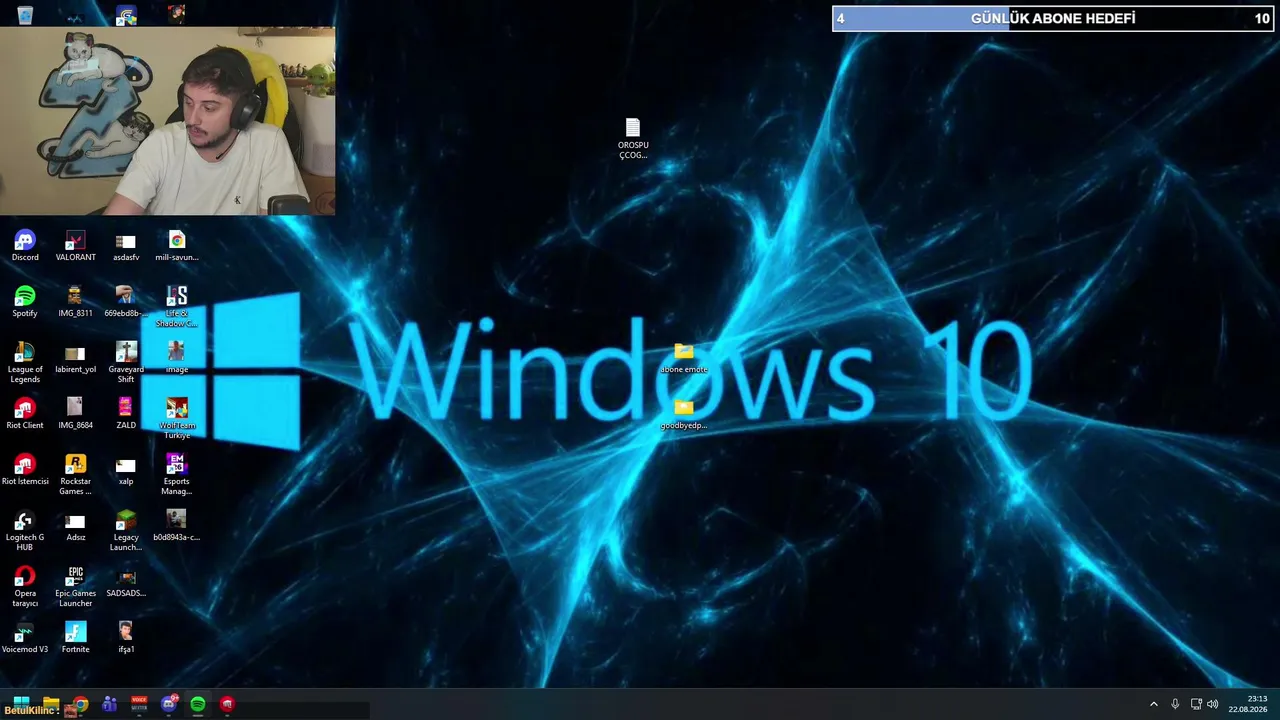Viewport: 1280px width, 720px height.
Task: Select the Life & Shadow shortcut
Action: coord(177,307)
